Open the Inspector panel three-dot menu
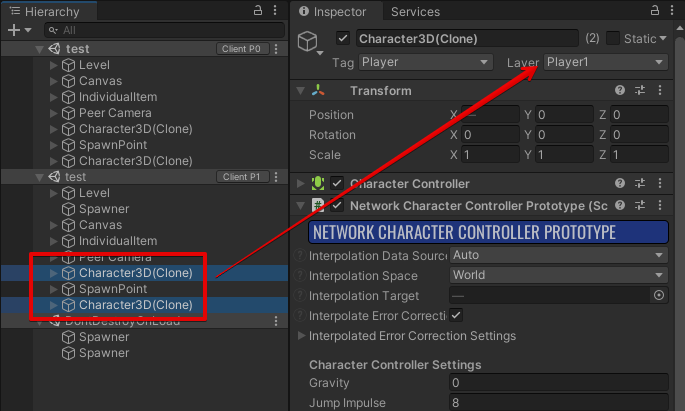 point(672,10)
